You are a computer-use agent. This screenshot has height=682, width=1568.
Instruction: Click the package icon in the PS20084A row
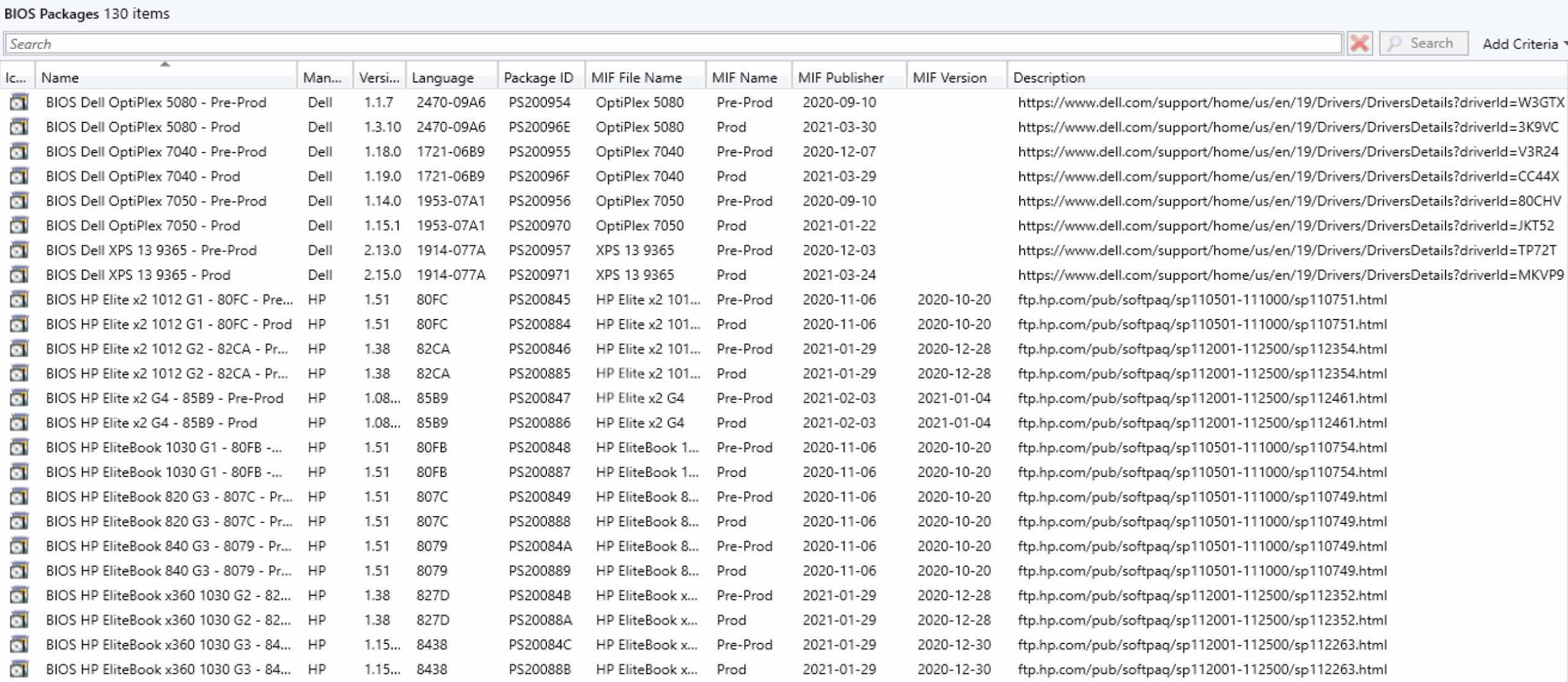tap(19, 546)
